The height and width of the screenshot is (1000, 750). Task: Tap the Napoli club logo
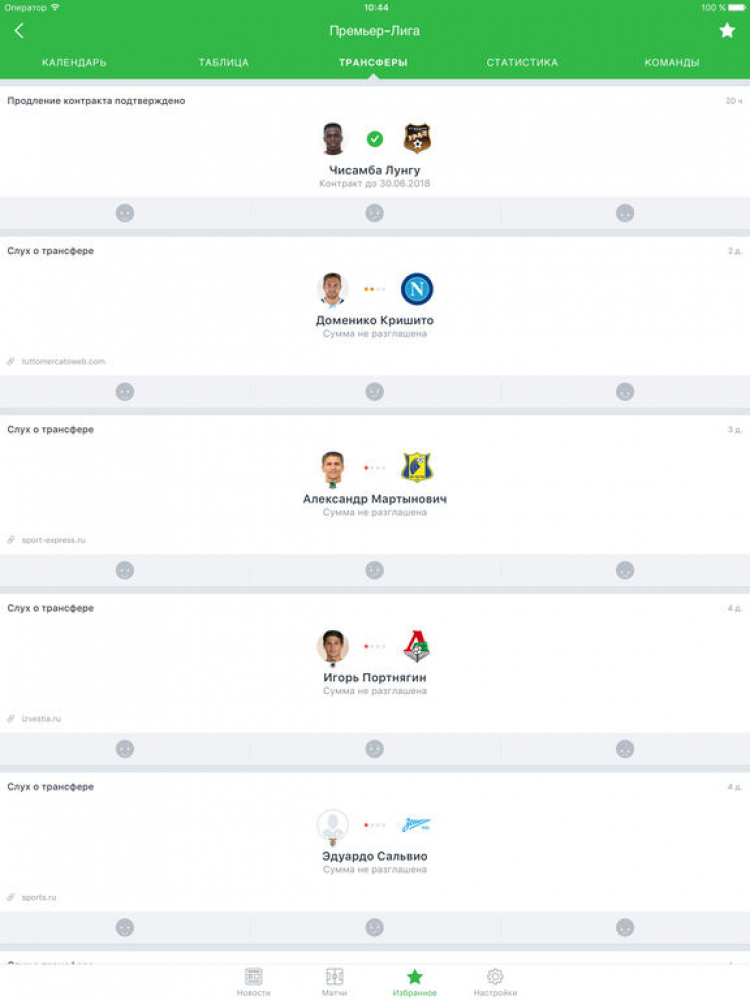(x=417, y=289)
